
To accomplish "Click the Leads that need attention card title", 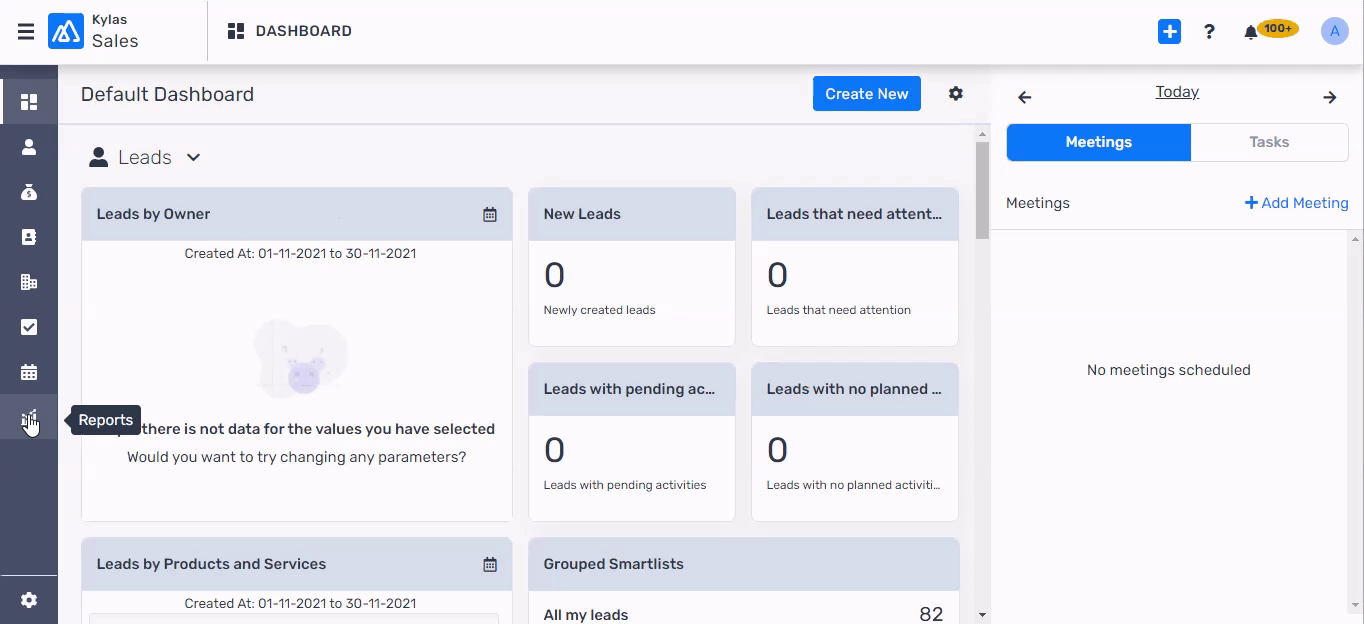I will 854,214.
